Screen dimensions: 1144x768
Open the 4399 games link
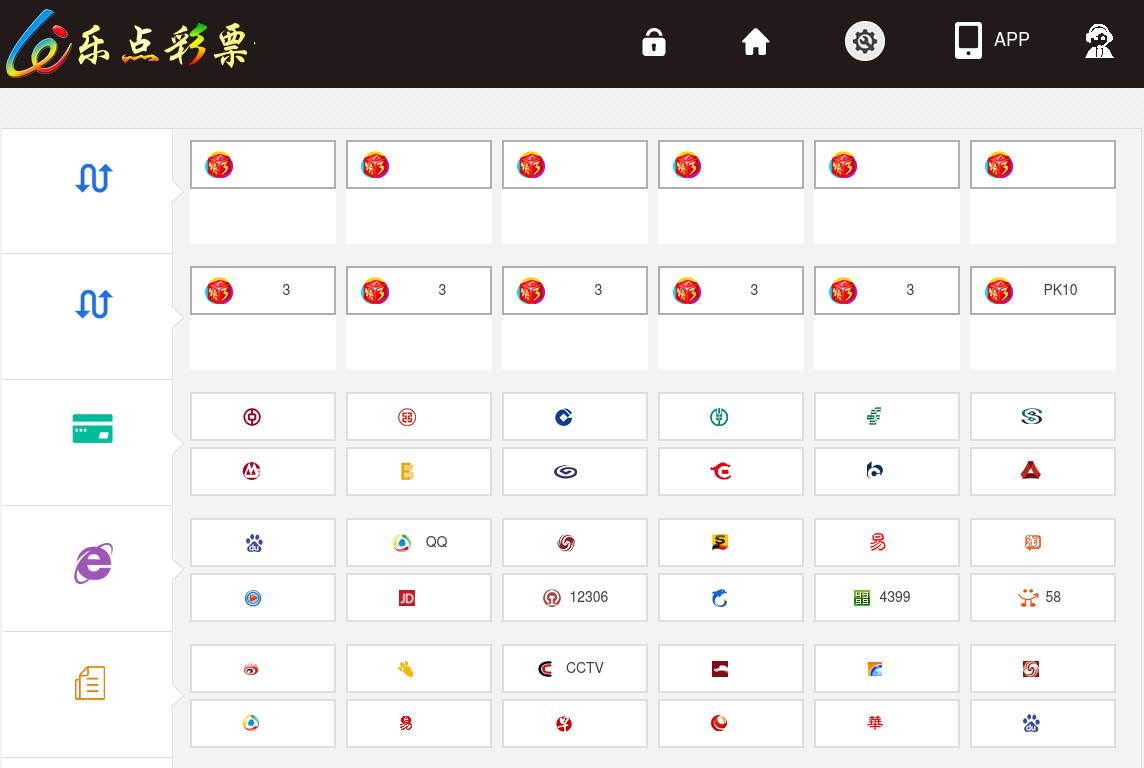click(886, 597)
